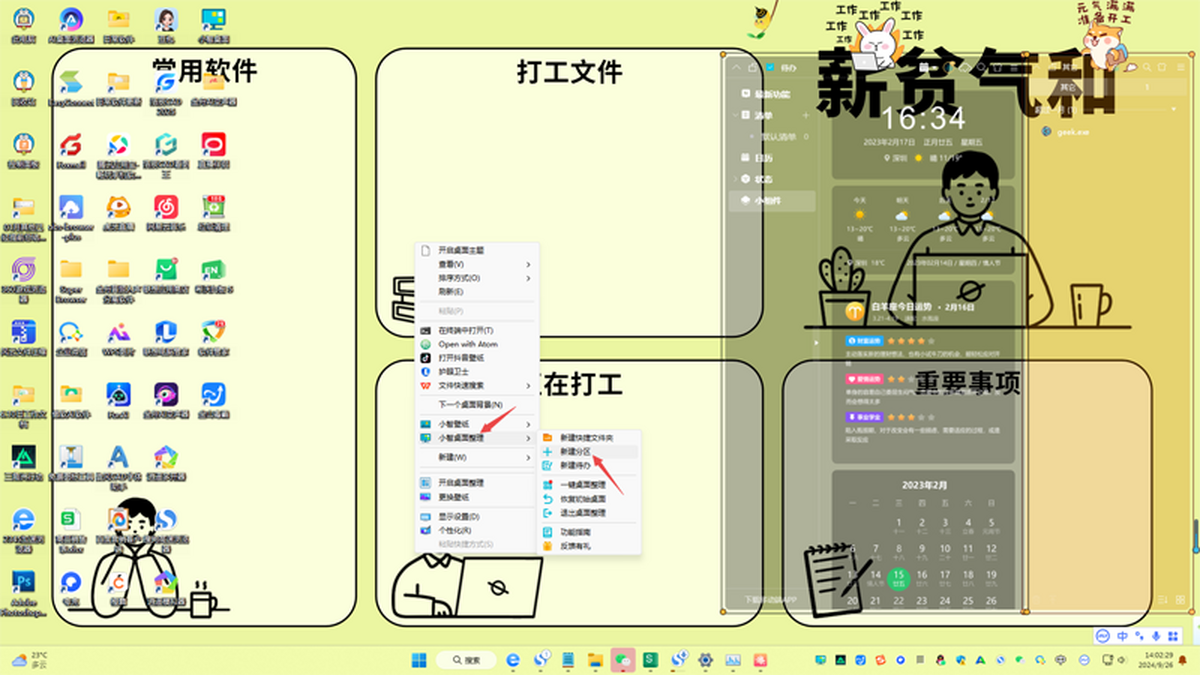This screenshot has height=675, width=1200.
Task: Expand the 小智桌面整理 submenu
Action: (477, 438)
